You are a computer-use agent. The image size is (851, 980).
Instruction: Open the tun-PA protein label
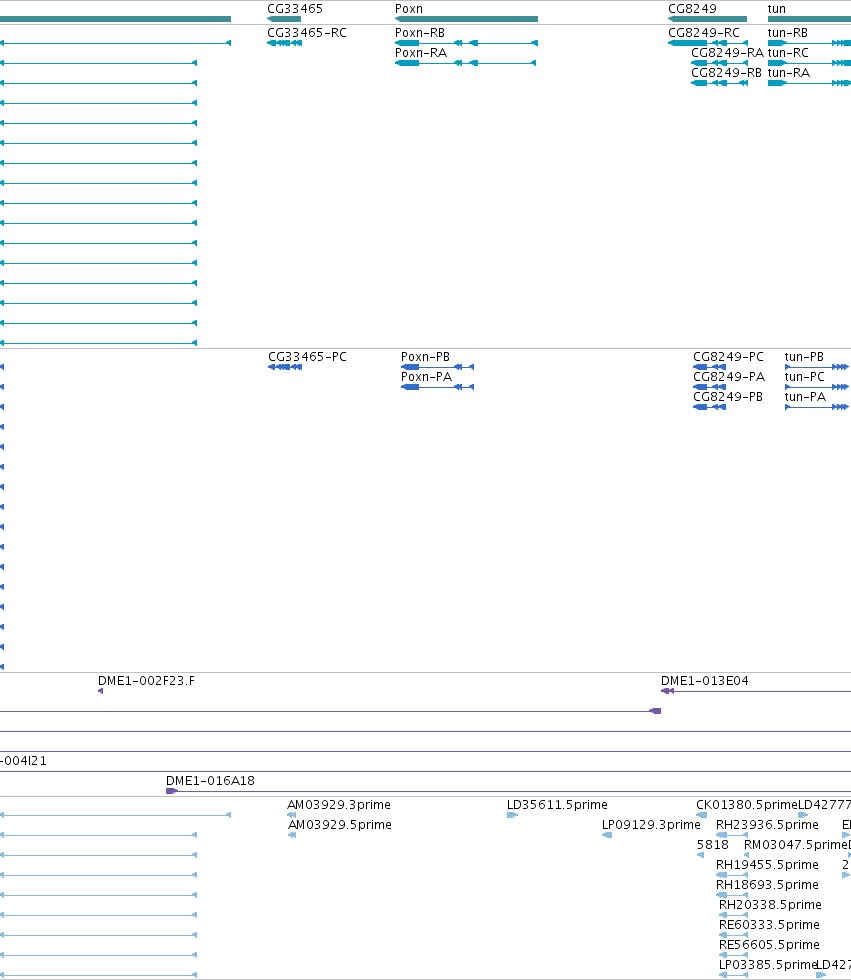pos(805,396)
